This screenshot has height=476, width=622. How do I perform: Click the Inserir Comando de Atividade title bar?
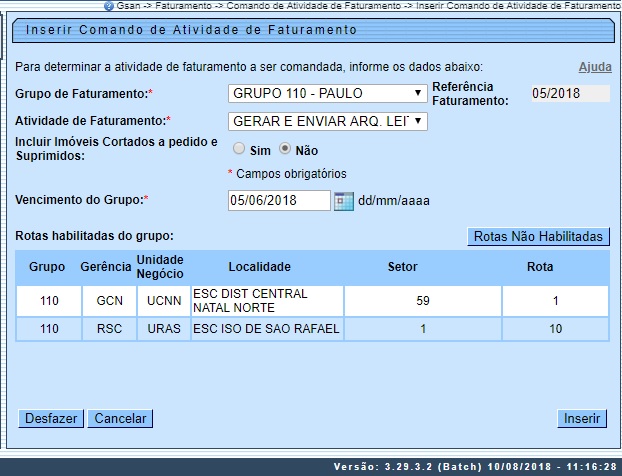tap(313, 30)
